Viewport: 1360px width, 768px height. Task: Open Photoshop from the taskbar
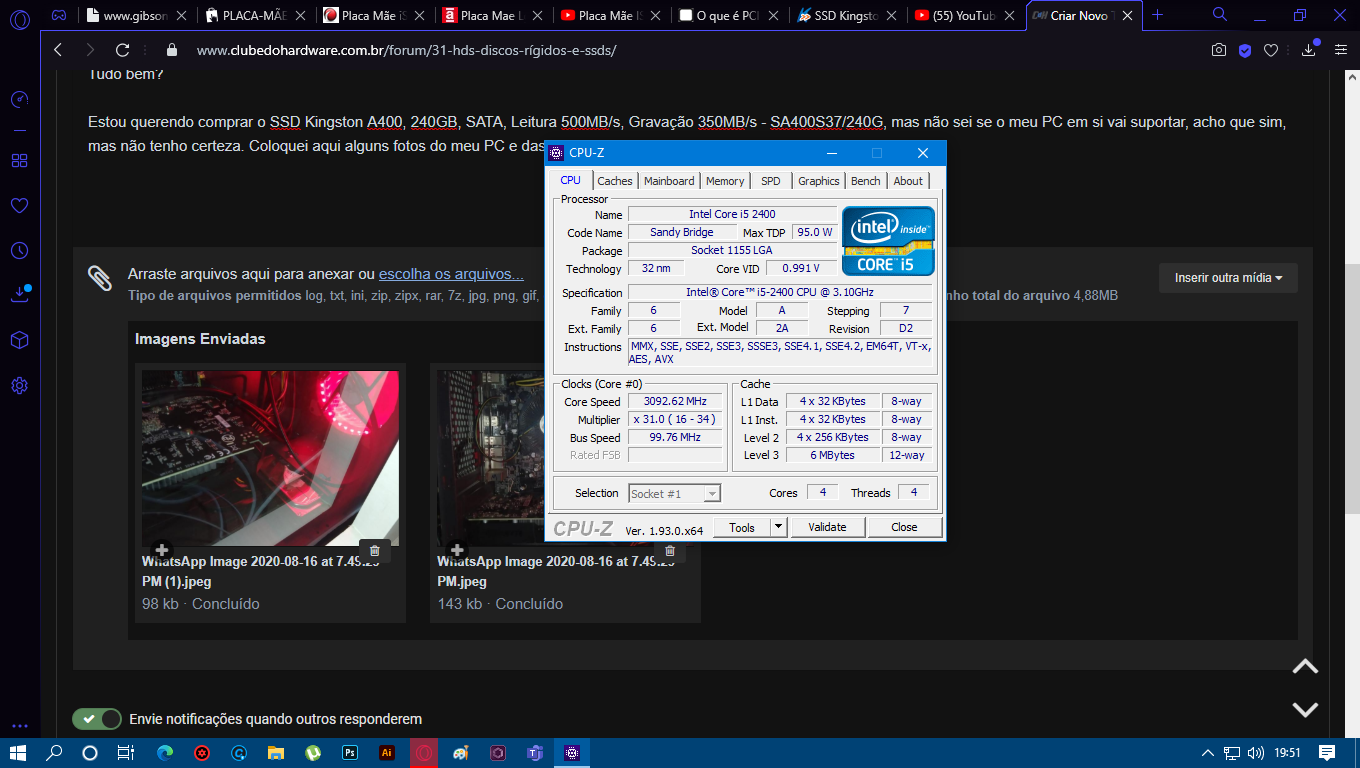[x=350, y=753]
